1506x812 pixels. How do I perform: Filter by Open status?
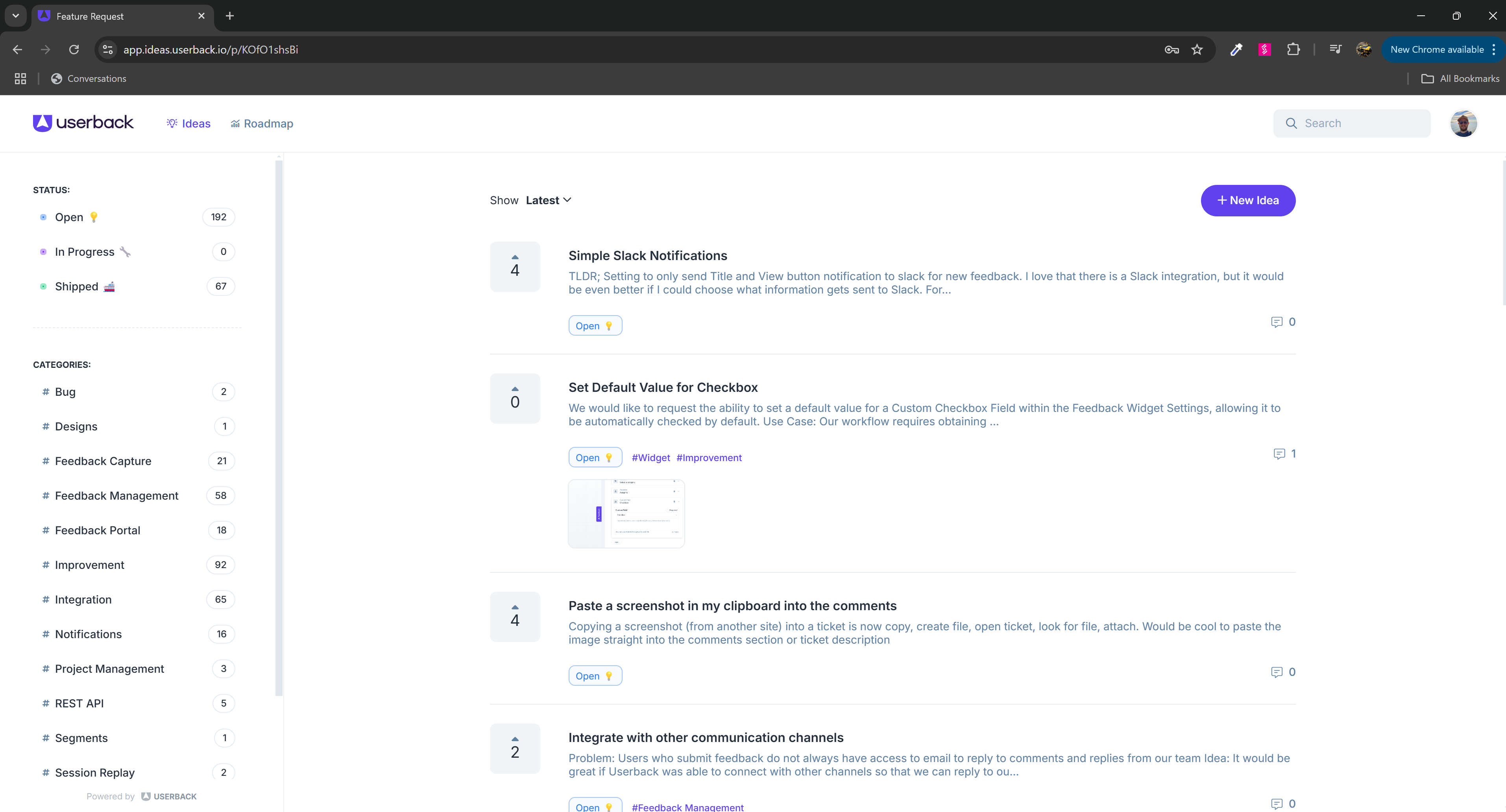pos(69,217)
